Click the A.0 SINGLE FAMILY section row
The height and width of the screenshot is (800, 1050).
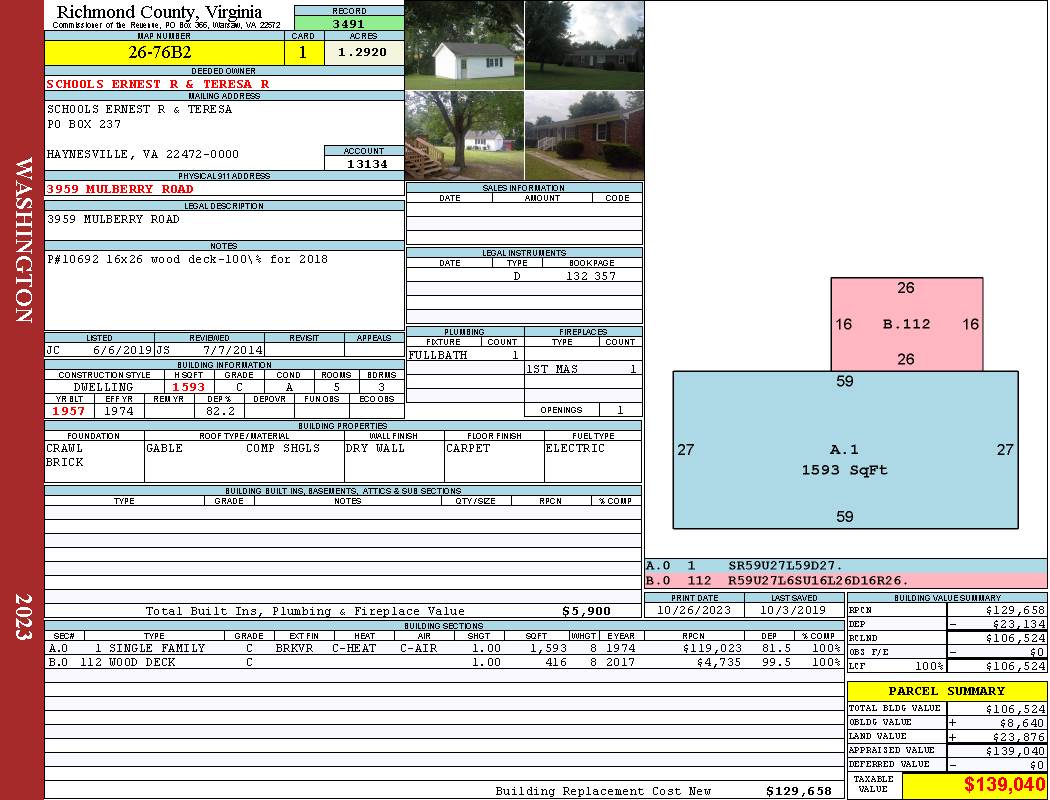click(x=445, y=648)
